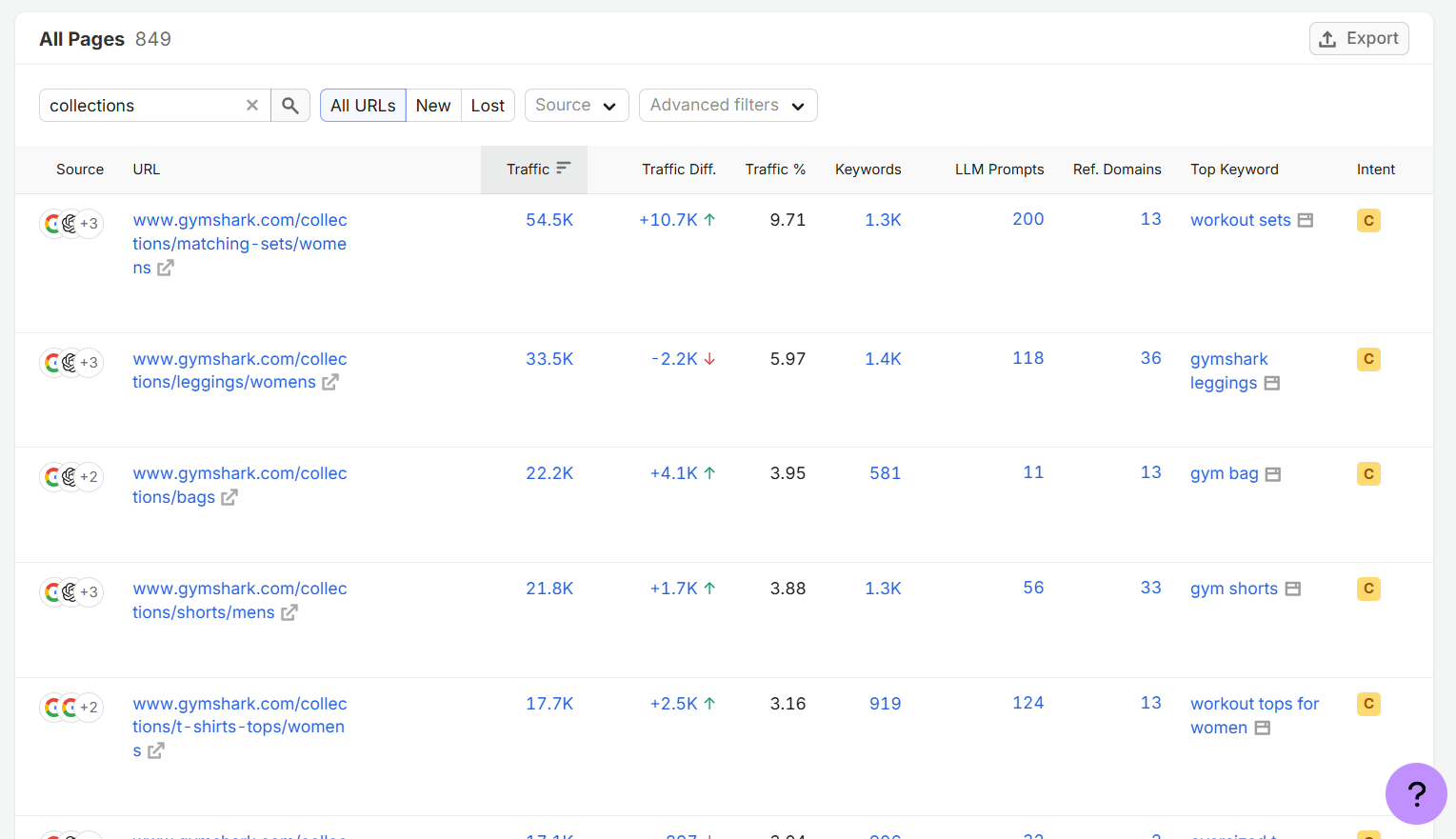Click +3 sources badge in shorts/mens row
Screen dimensions: 1456x839
(90, 592)
